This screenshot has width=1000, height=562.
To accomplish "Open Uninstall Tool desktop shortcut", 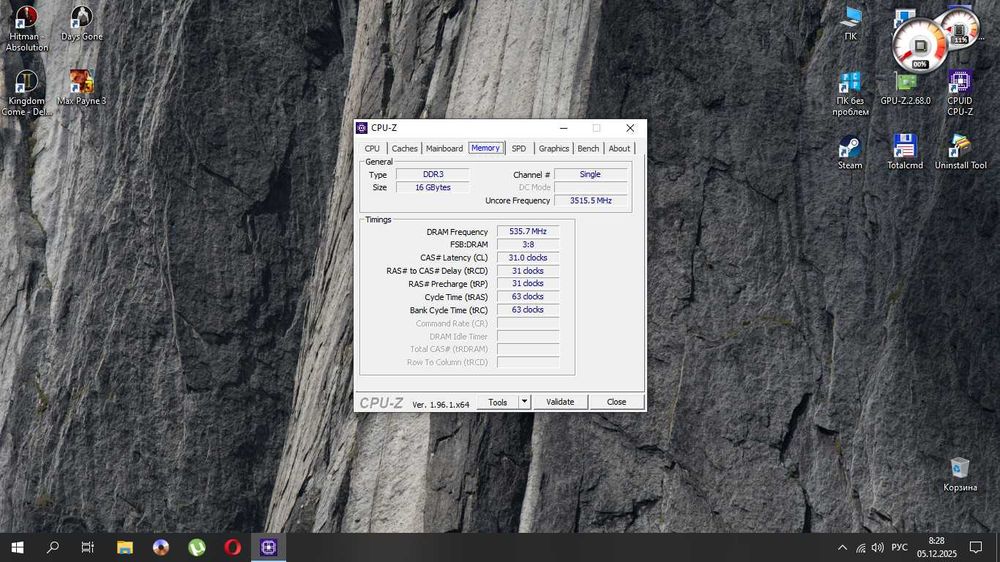I will click(x=960, y=152).
